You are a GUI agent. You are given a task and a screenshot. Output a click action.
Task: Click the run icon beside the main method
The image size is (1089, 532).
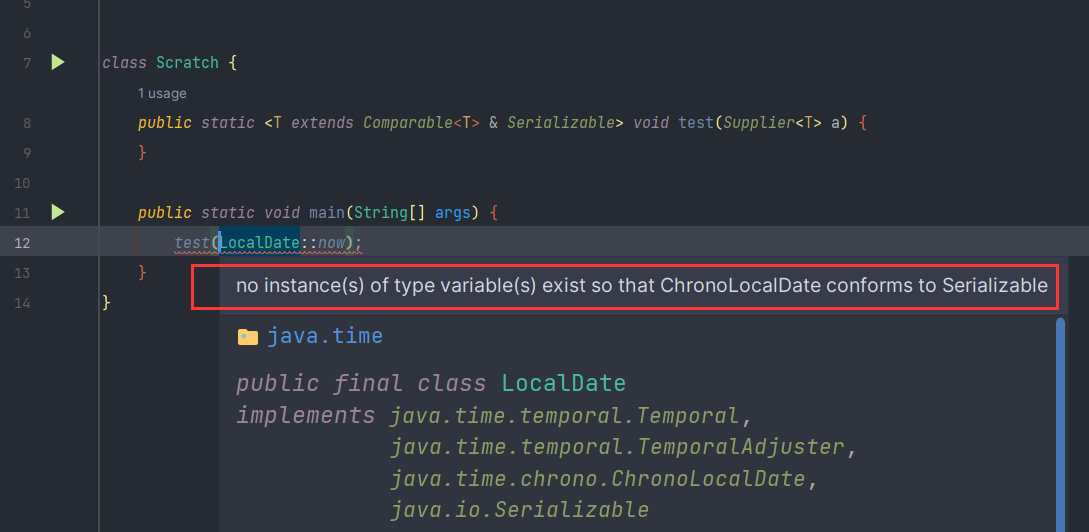(x=58, y=212)
